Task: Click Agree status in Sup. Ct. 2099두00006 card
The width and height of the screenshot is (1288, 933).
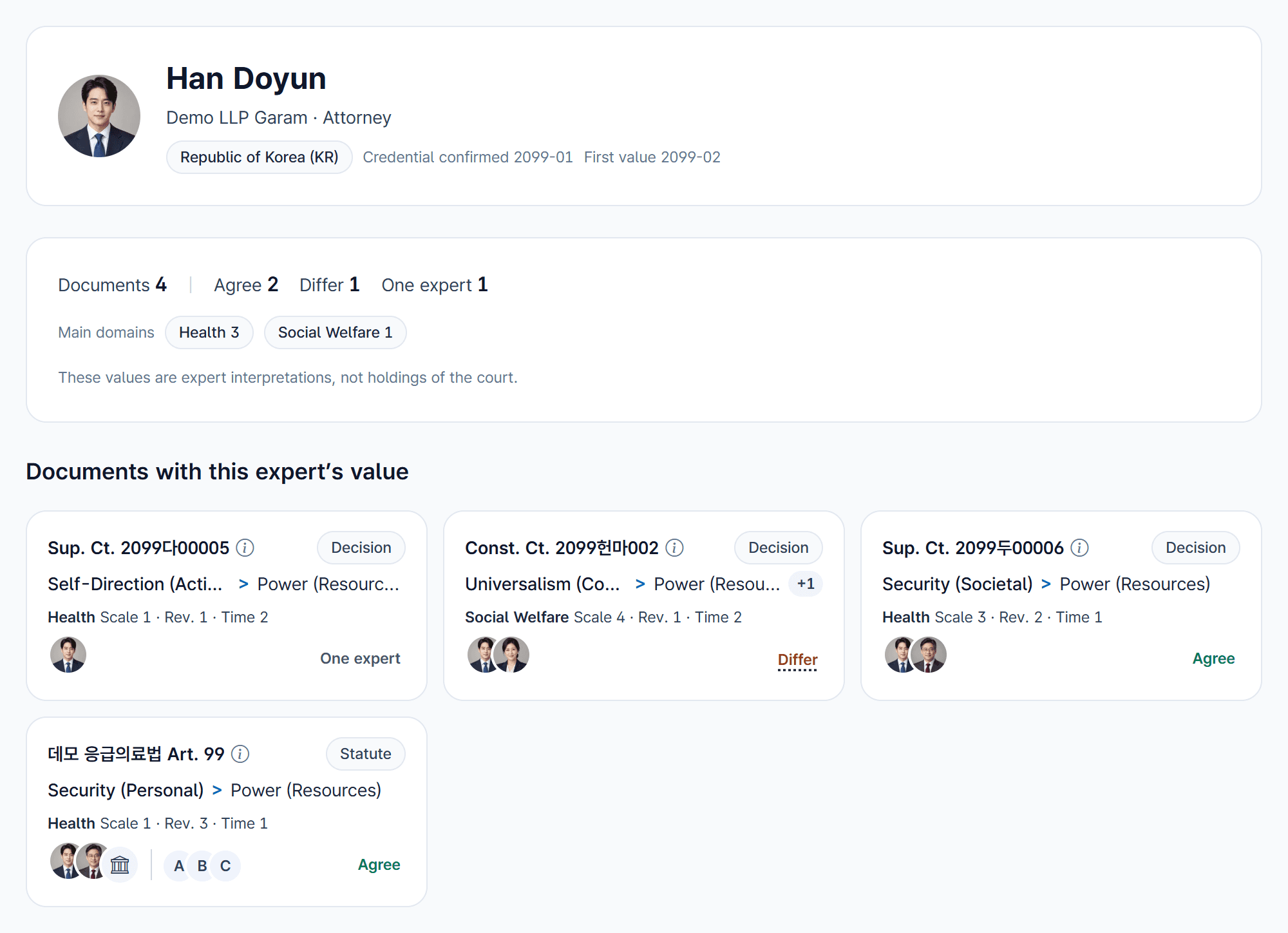Action: [1213, 659]
